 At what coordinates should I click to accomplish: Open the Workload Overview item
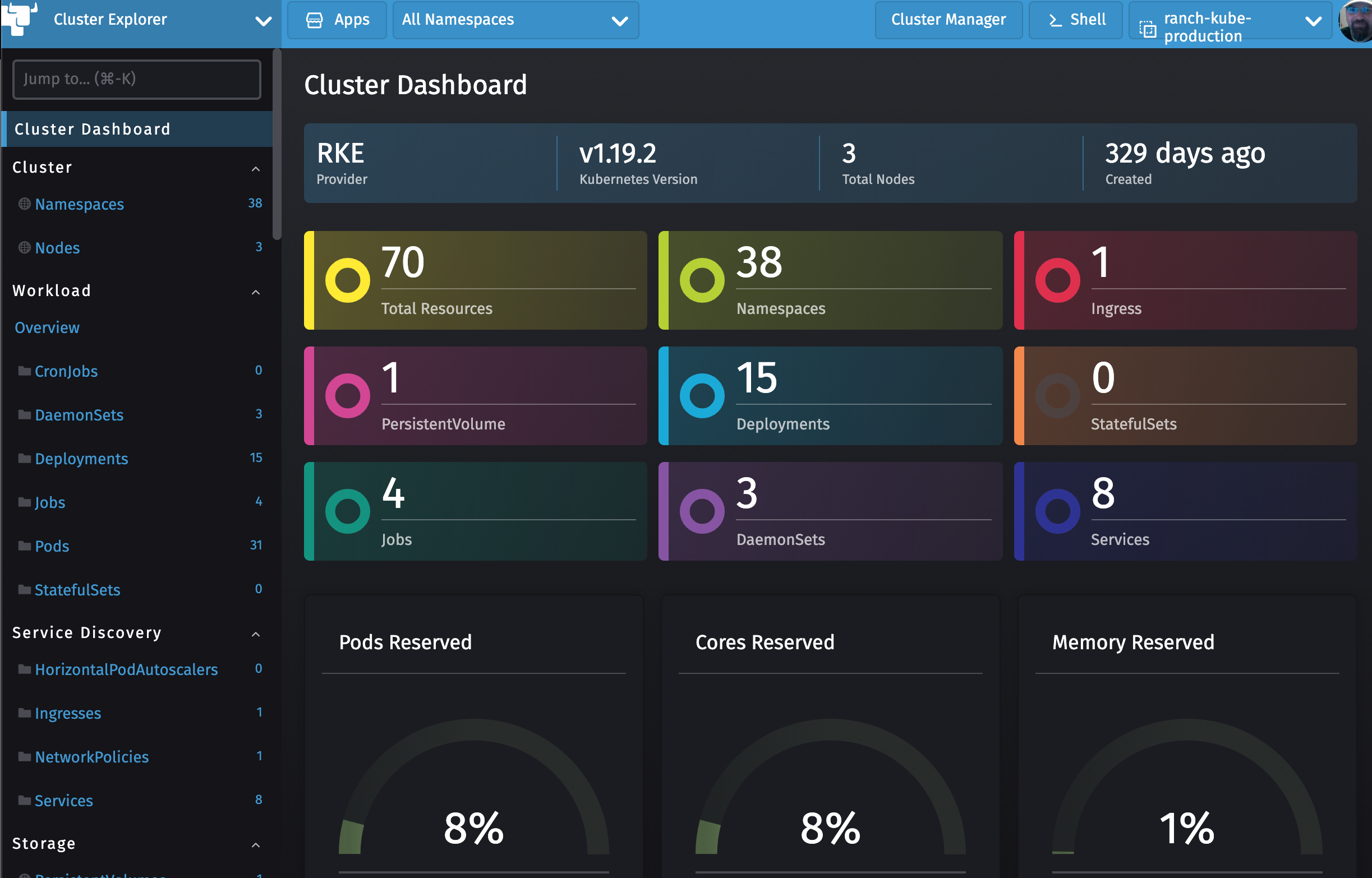pyautogui.click(x=47, y=327)
